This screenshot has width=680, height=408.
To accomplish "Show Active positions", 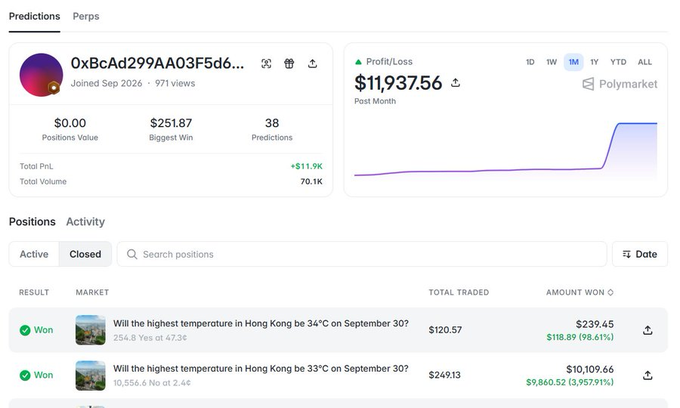I will 34,254.
